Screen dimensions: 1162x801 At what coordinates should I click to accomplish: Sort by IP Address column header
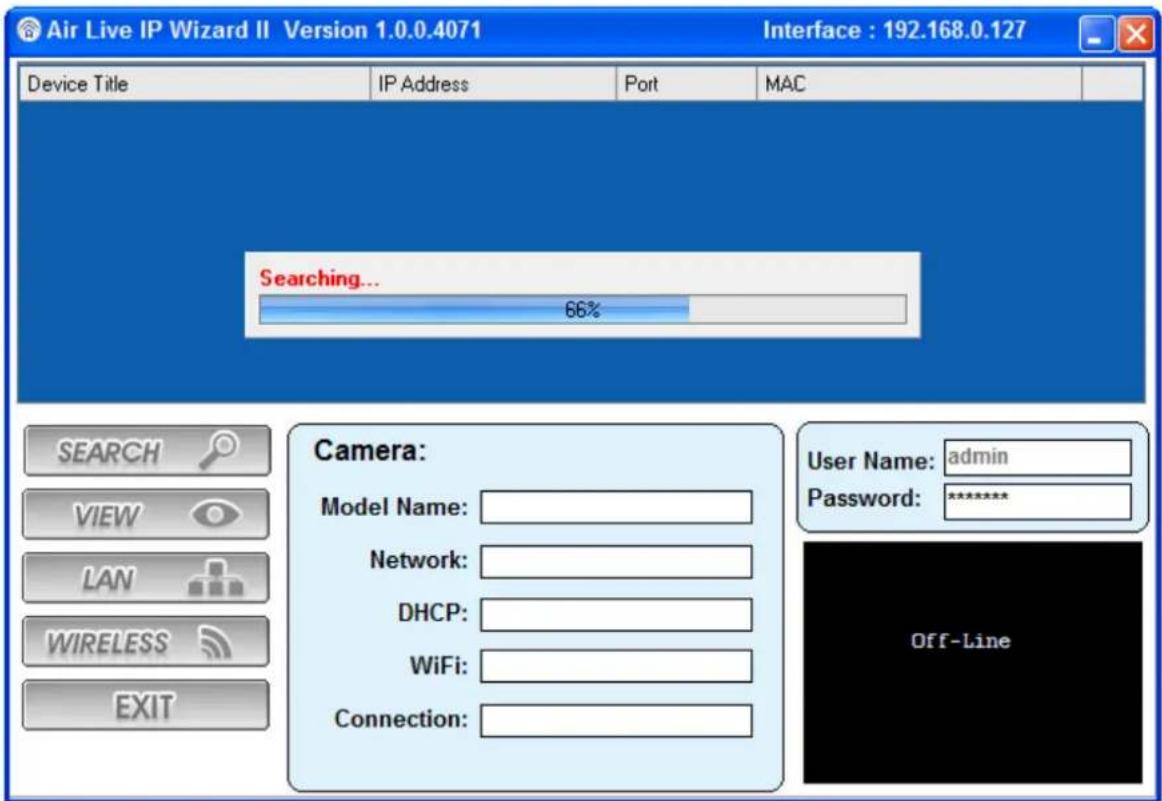click(x=493, y=84)
